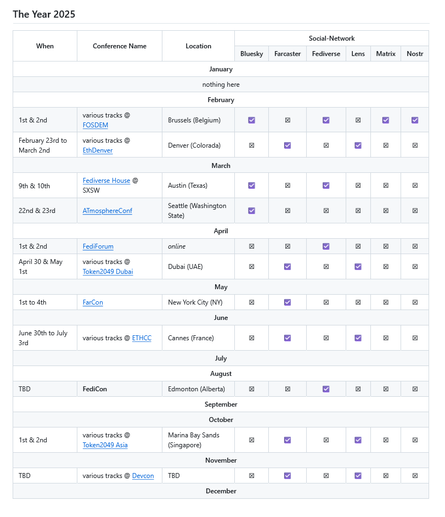Toggle Farcaster checkbox in ETHCC row

[288, 338]
